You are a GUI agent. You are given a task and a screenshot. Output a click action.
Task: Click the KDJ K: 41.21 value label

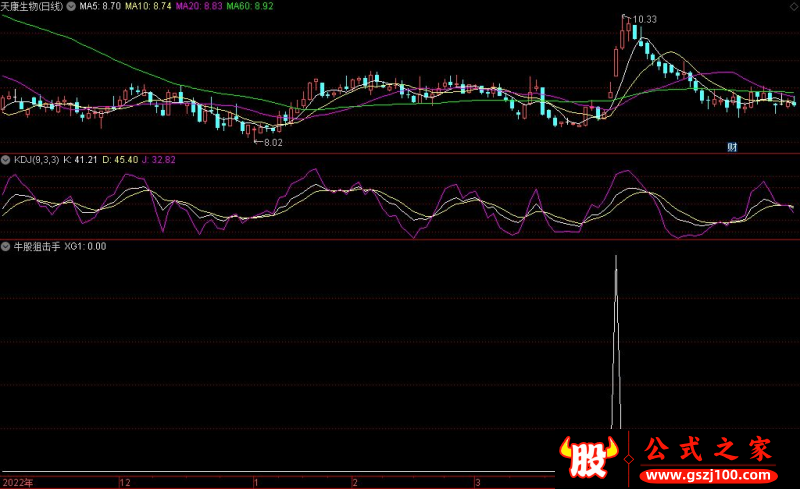82,160
